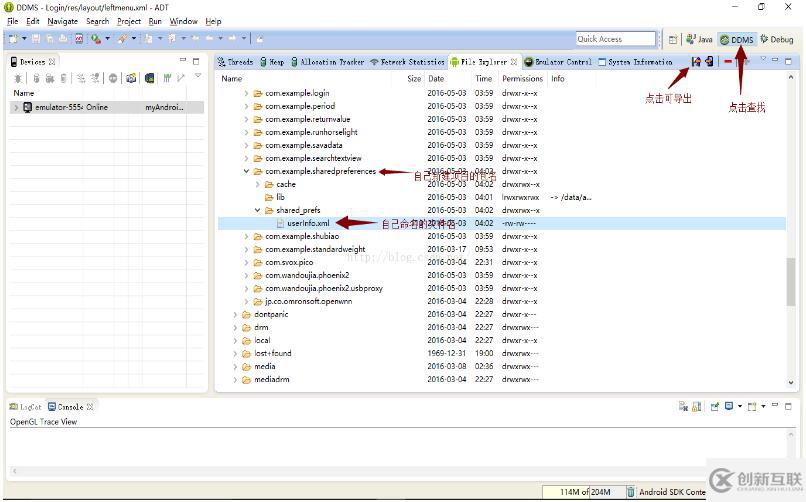Pull file from device icon
Screen dimensions: 806x502
coord(697,62)
